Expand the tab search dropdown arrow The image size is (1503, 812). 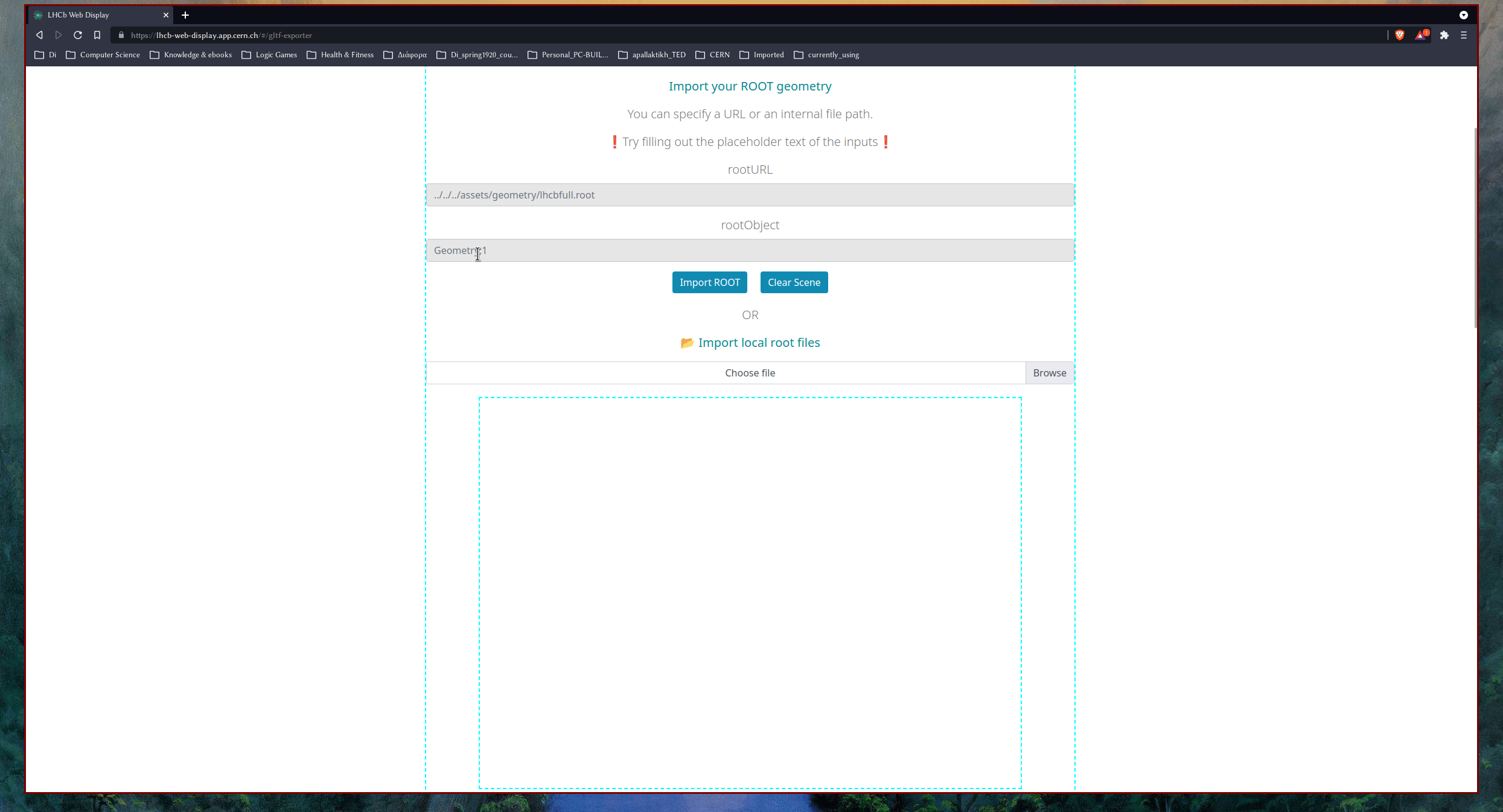tap(1464, 15)
